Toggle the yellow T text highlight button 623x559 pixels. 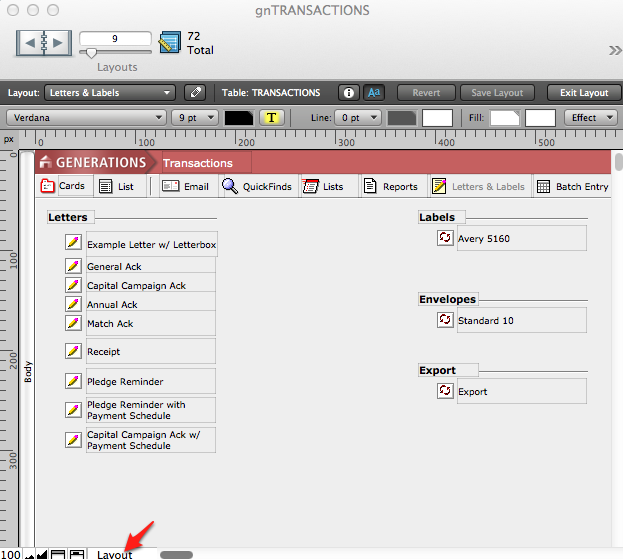coord(271,118)
